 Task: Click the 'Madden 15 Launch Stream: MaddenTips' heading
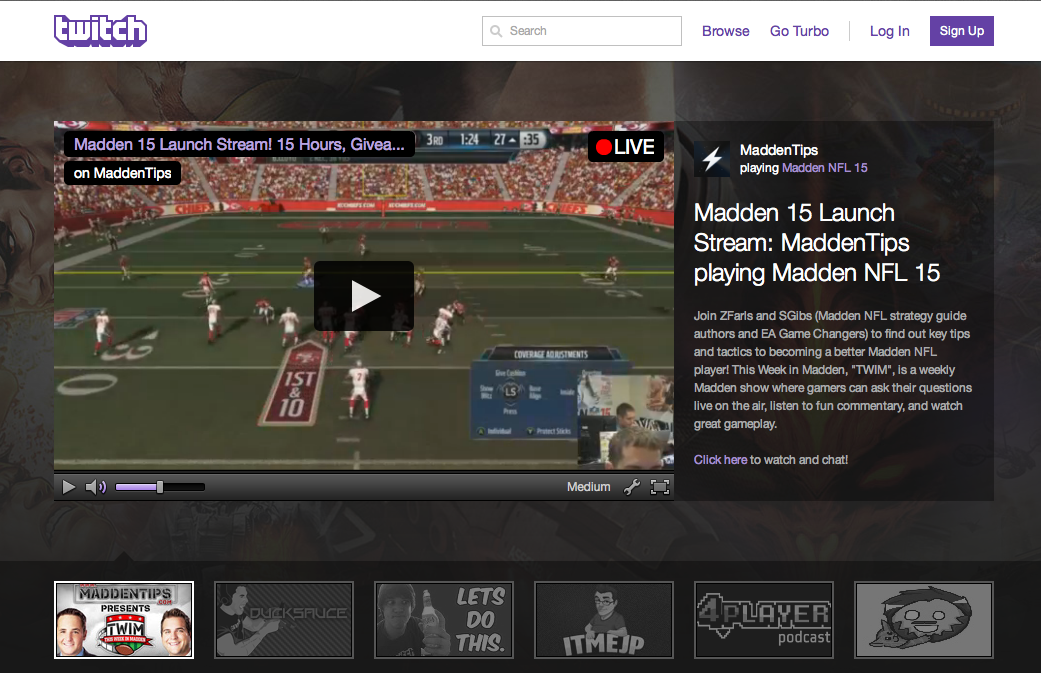817,243
